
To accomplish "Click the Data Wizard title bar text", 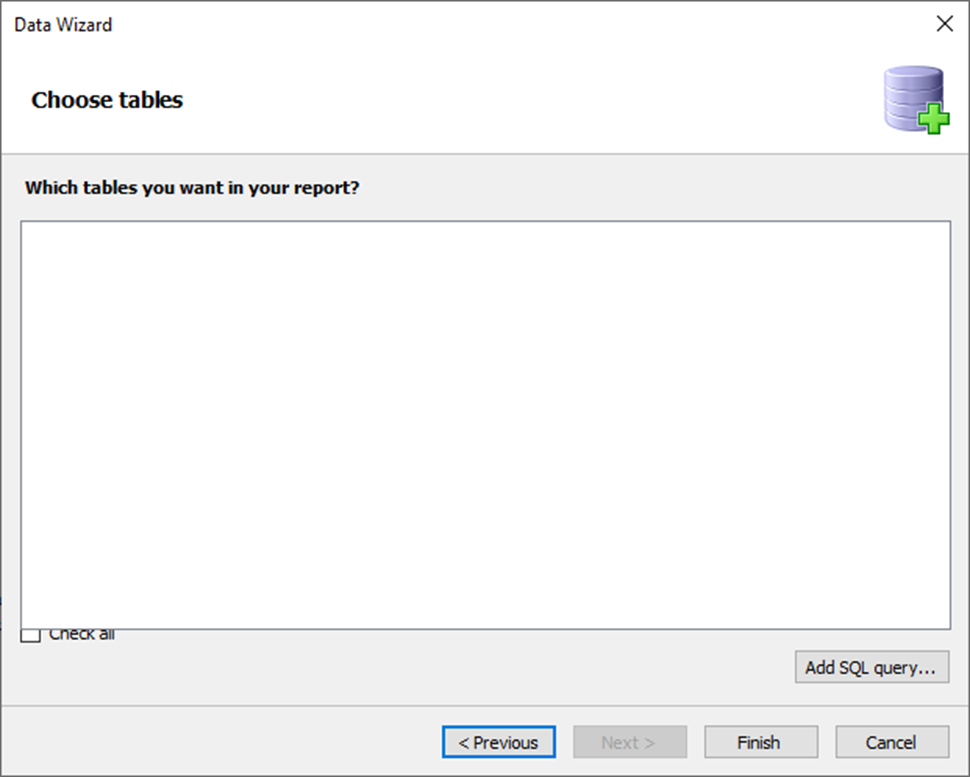I will 63,25.
